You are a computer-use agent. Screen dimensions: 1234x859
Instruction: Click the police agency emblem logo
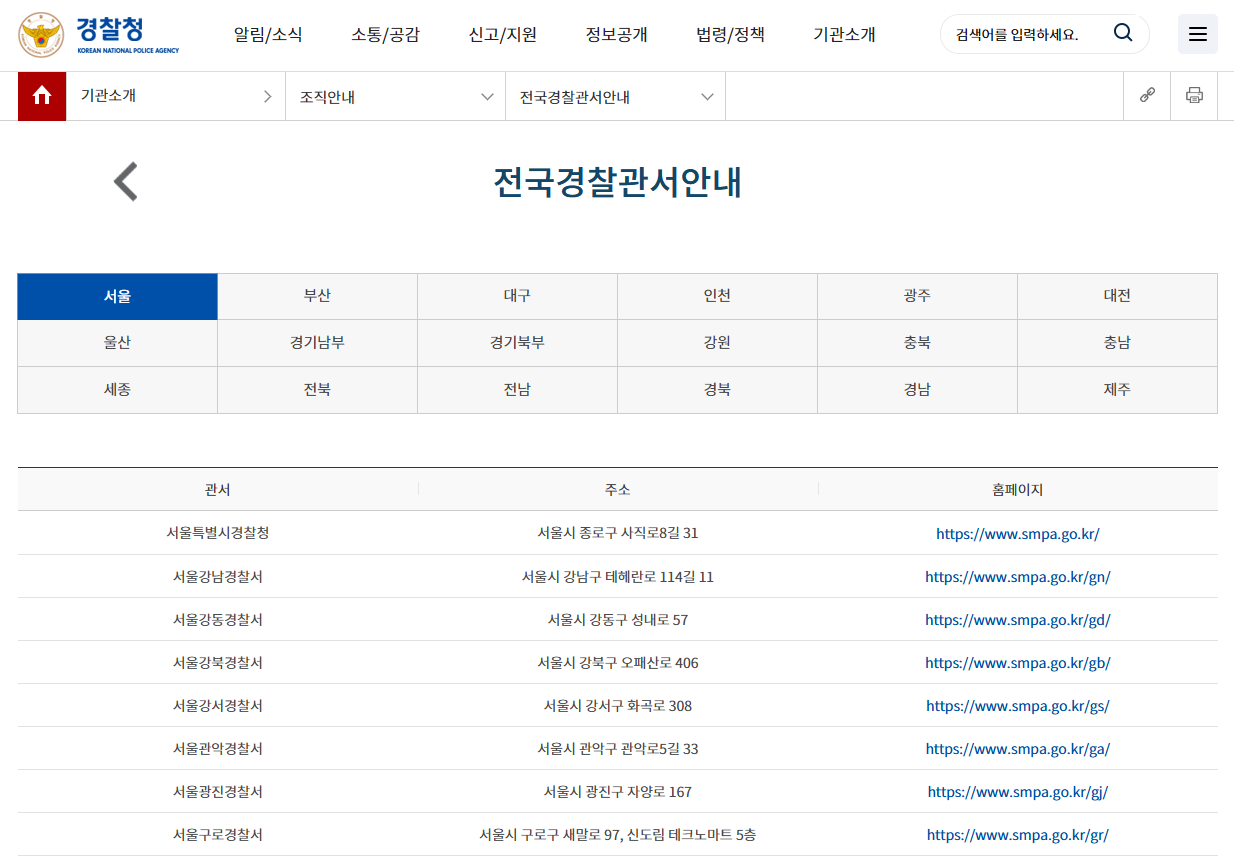click(39, 33)
